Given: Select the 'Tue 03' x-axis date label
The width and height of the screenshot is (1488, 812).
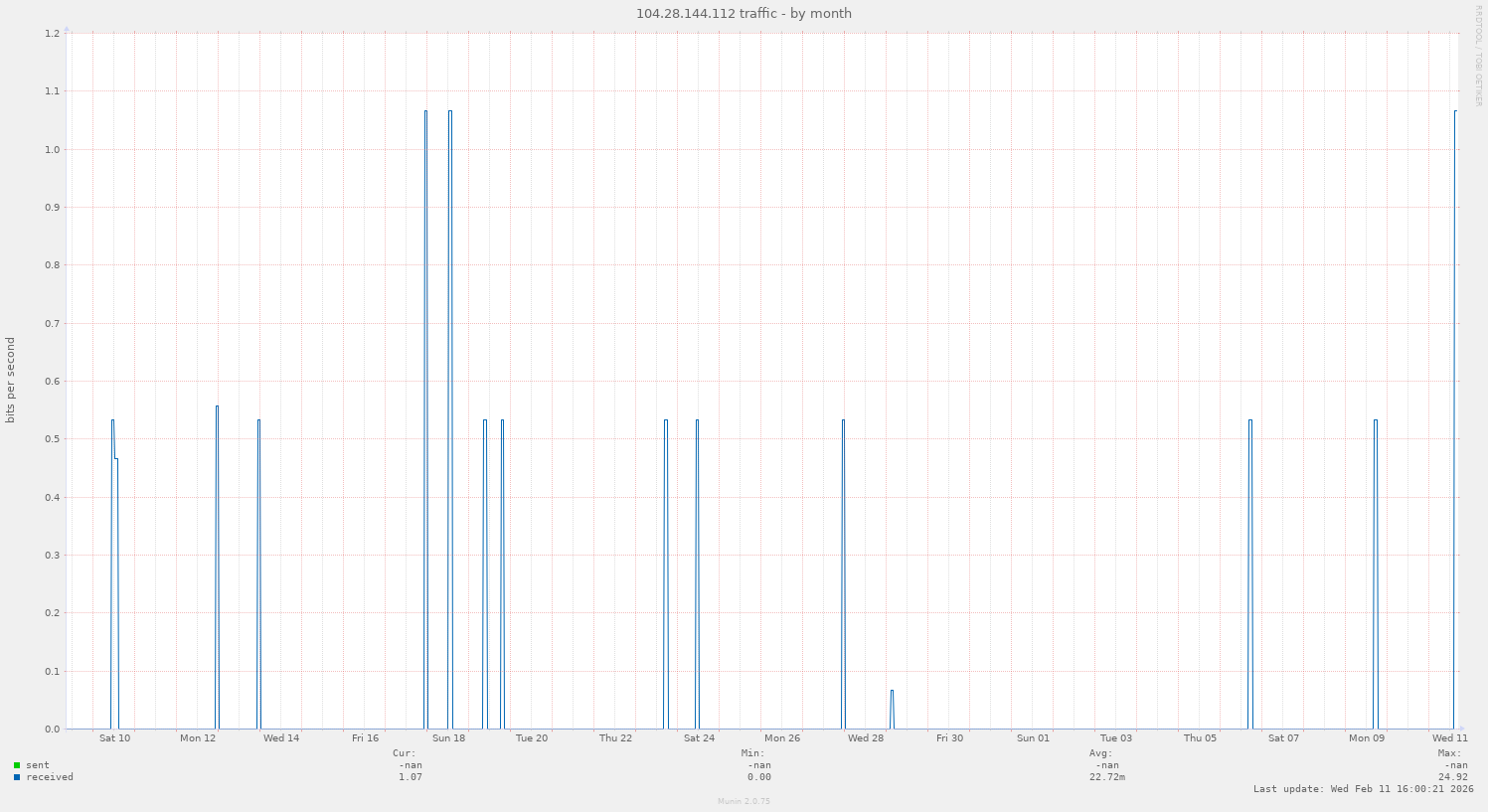Looking at the screenshot, I should point(1115,738).
